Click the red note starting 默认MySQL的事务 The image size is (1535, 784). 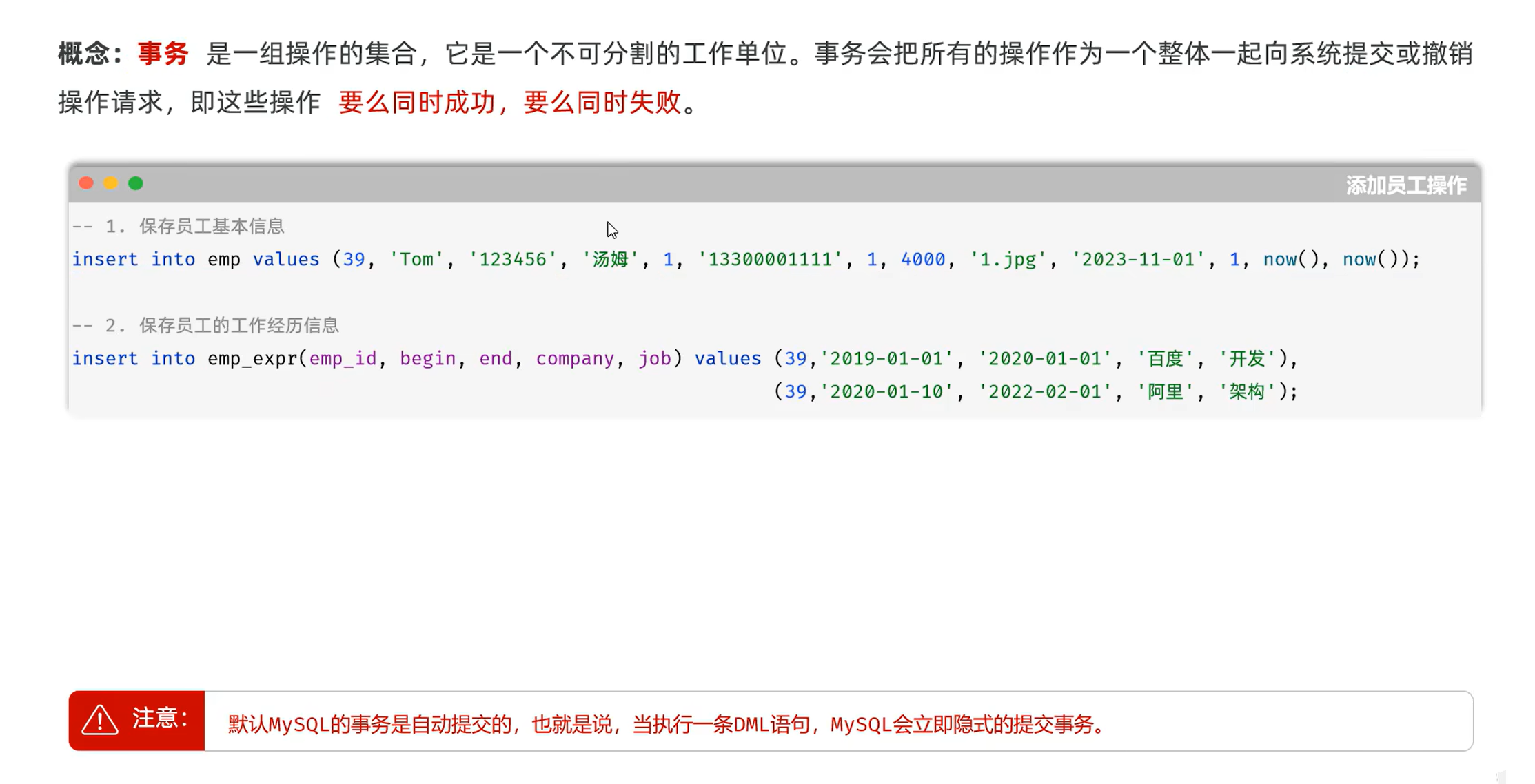tap(667, 724)
